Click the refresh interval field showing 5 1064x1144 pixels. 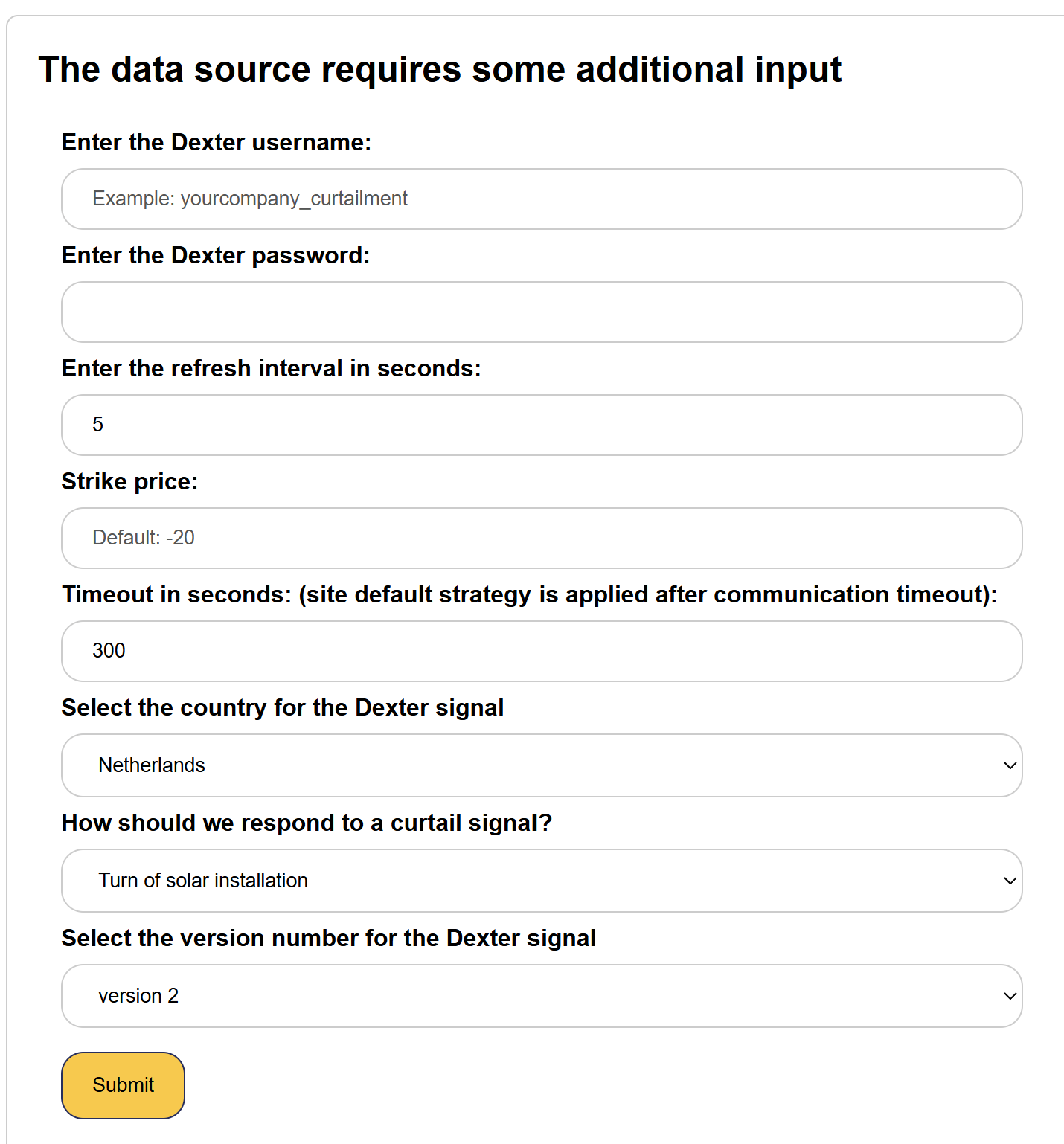tap(541, 425)
